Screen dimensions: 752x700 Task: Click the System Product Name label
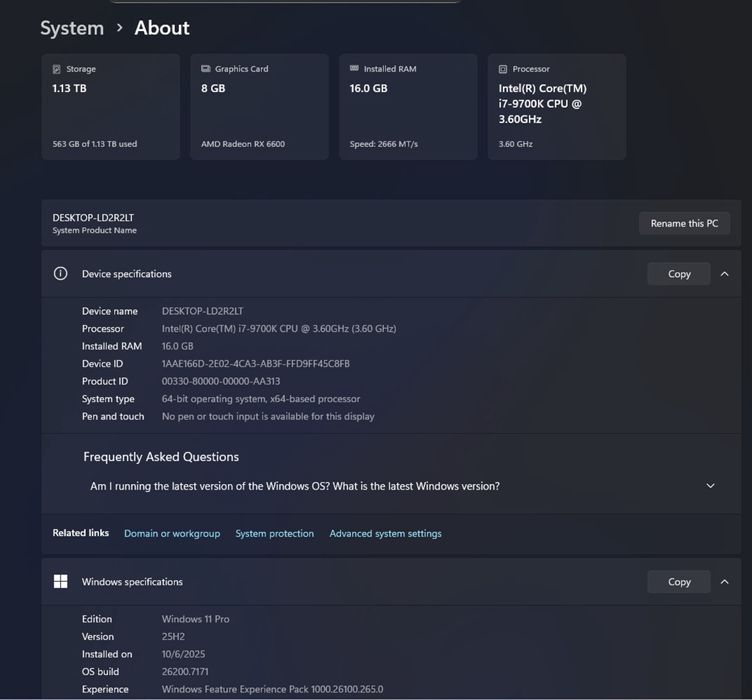tap(94, 231)
